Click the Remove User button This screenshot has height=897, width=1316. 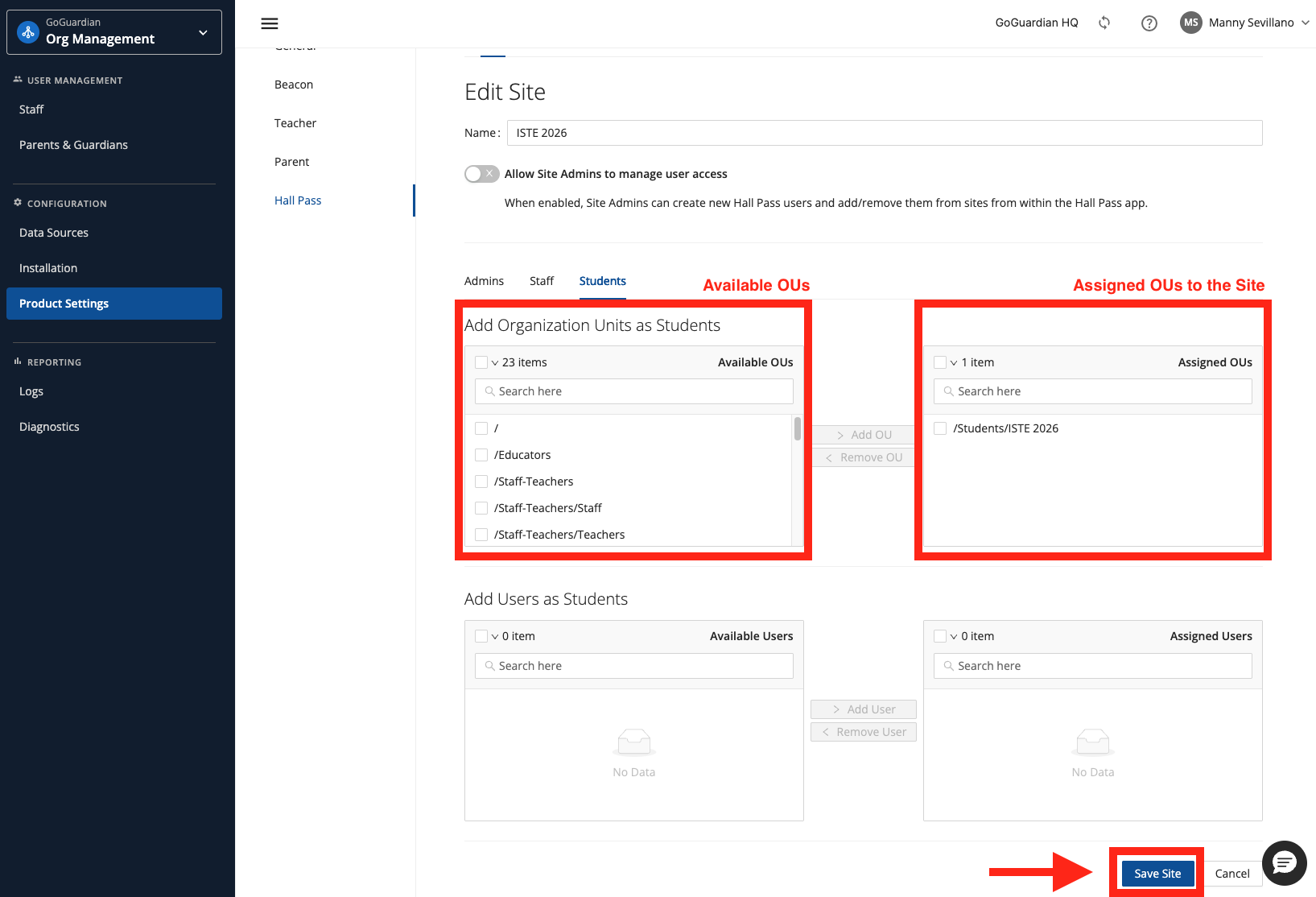[864, 732]
